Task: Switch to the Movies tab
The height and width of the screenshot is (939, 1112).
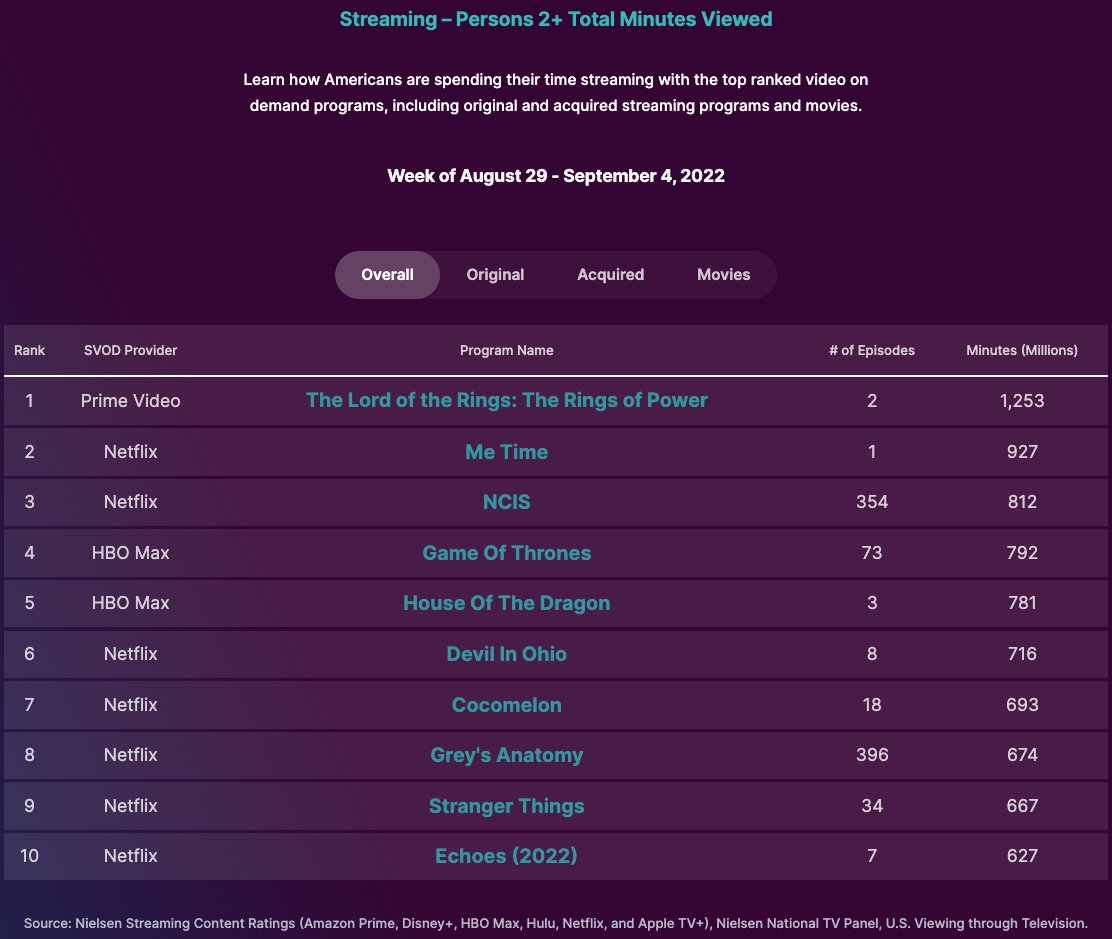Action: pos(723,274)
